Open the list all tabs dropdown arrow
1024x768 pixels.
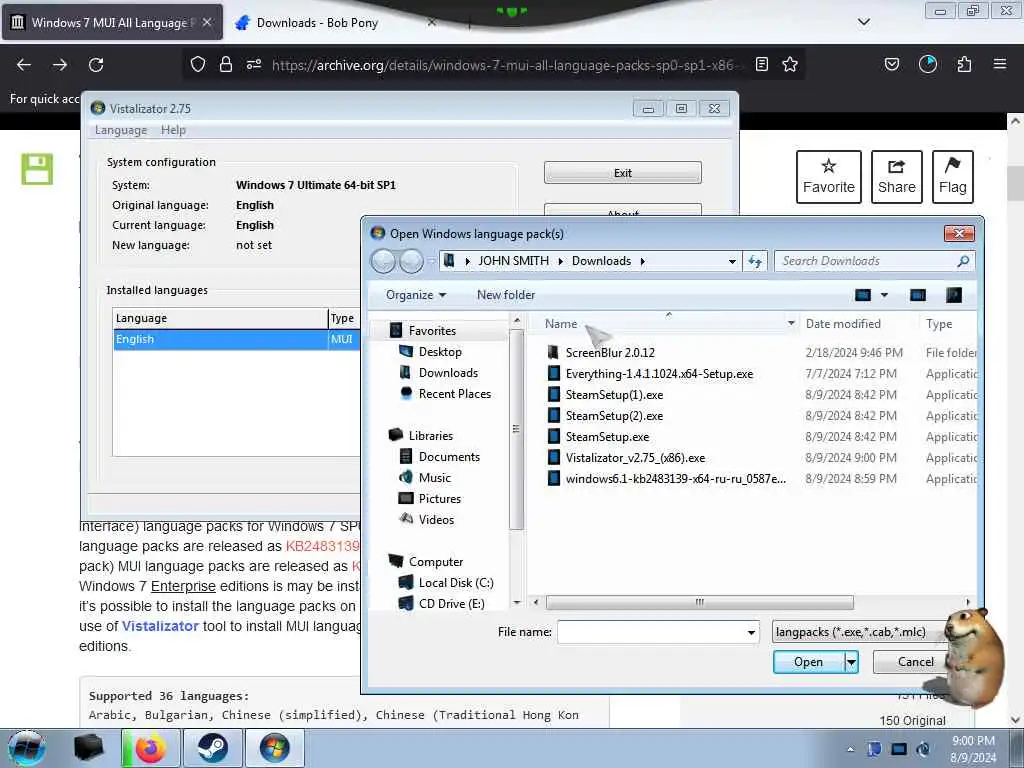pyautogui.click(x=863, y=22)
